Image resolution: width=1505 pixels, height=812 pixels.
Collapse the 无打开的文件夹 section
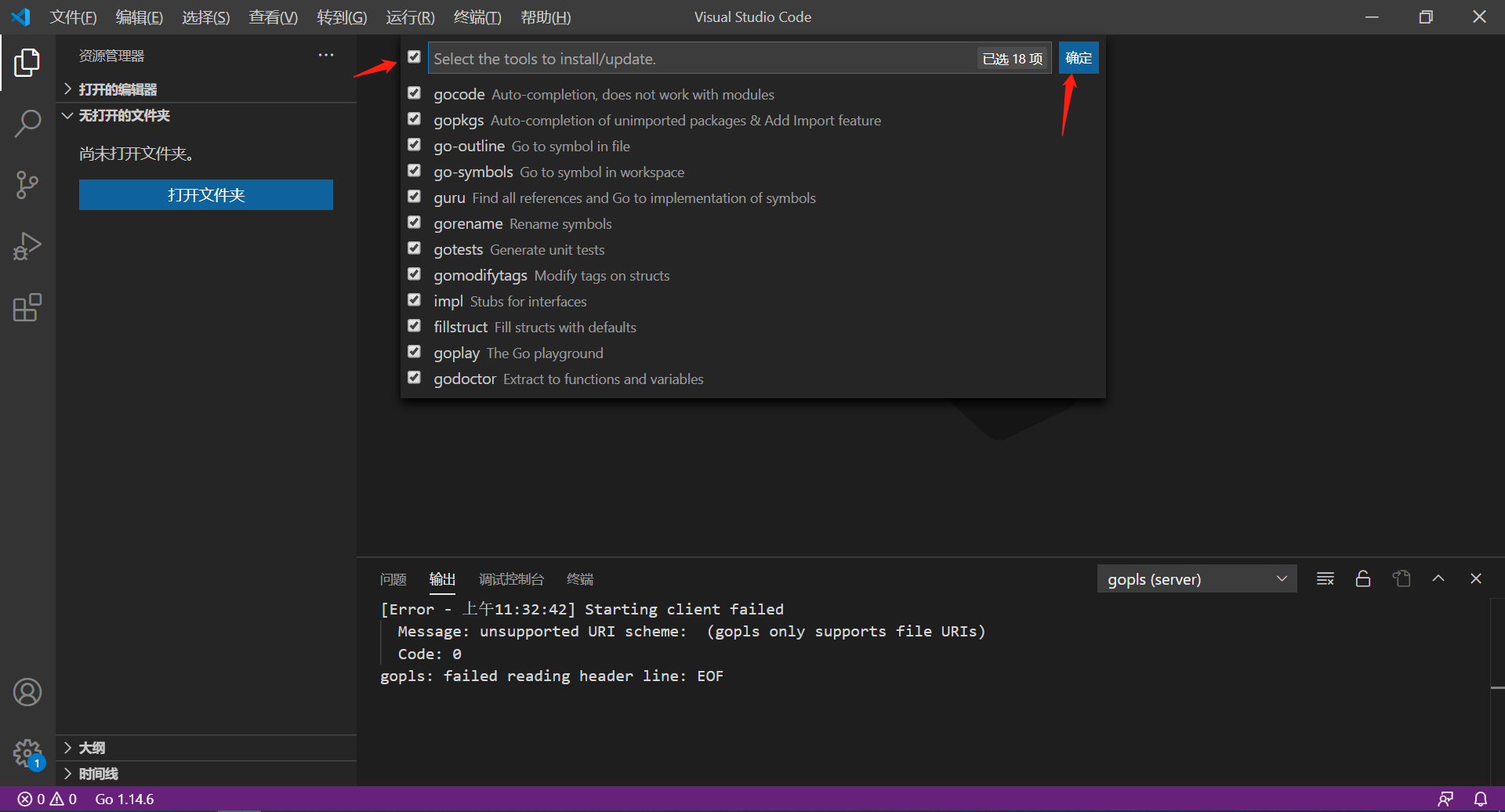pyautogui.click(x=207, y=115)
